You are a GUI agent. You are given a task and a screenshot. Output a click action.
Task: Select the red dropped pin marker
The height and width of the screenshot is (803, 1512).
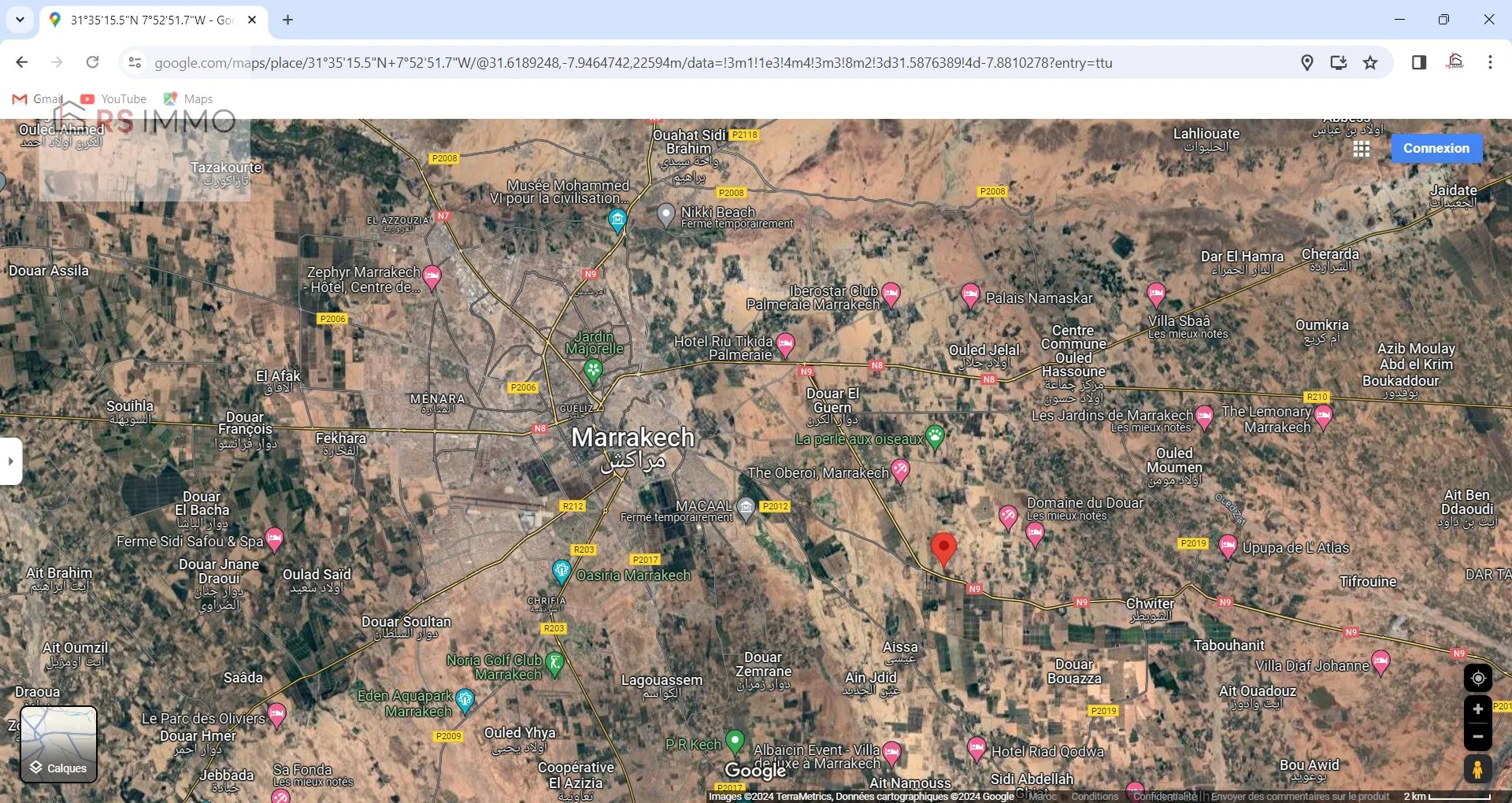(943, 550)
